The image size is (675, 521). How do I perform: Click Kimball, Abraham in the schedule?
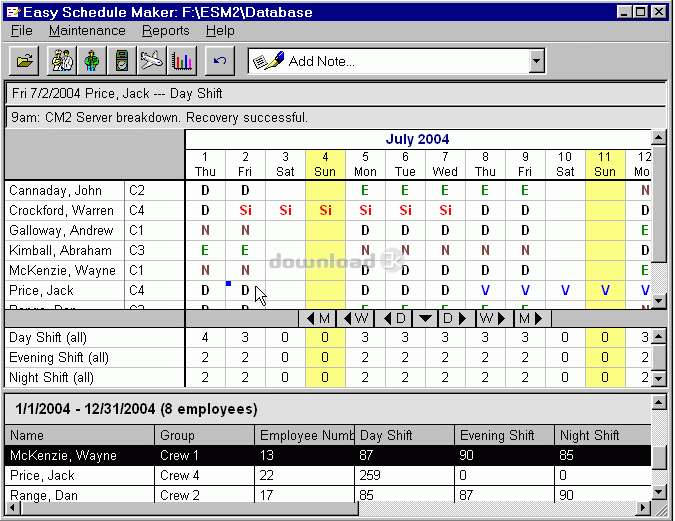pos(60,250)
